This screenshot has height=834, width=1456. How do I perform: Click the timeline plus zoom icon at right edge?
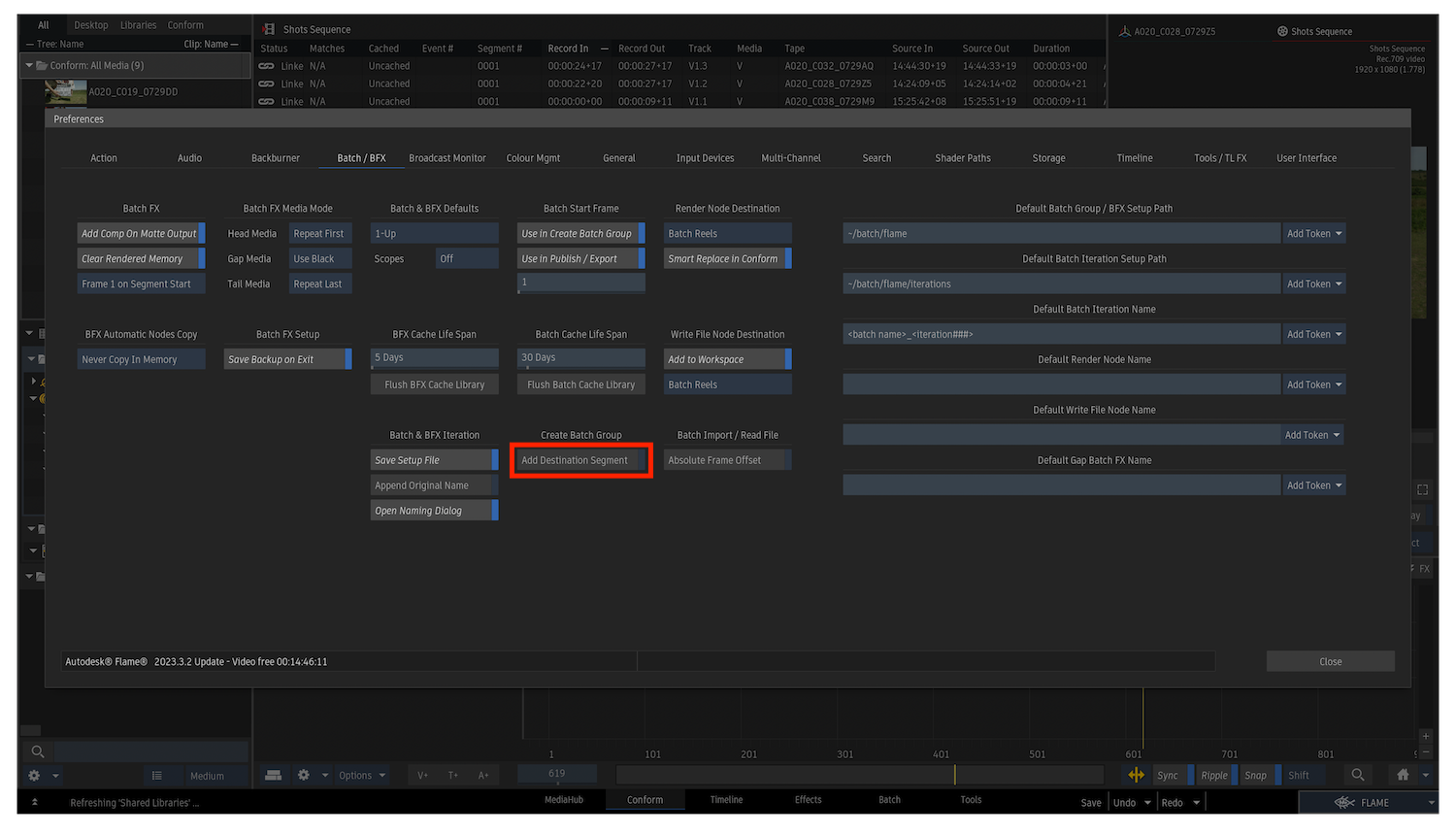(1425, 736)
